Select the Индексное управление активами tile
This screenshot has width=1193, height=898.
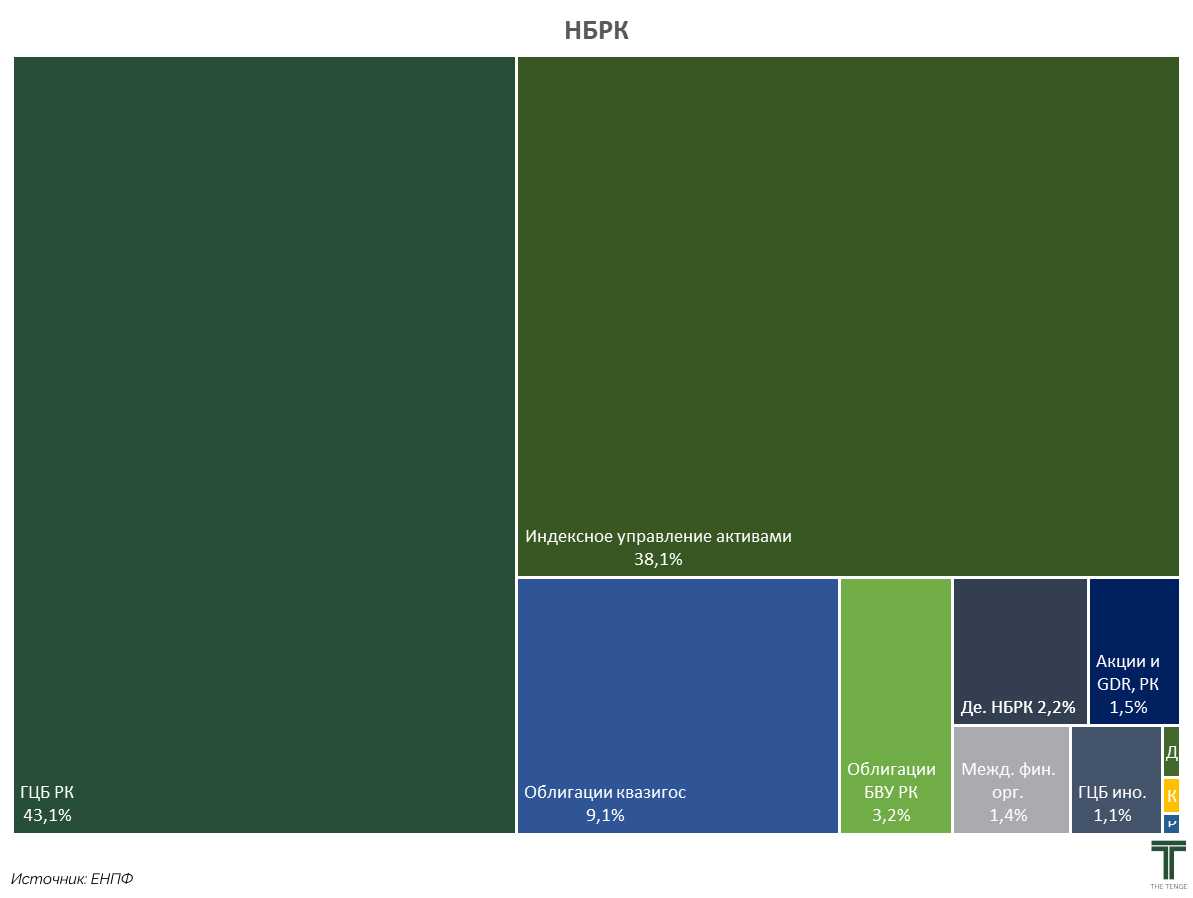848,316
